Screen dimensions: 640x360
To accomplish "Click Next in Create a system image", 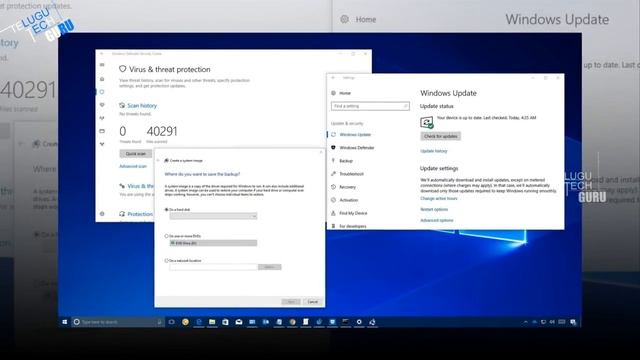I will coord(291,302).
